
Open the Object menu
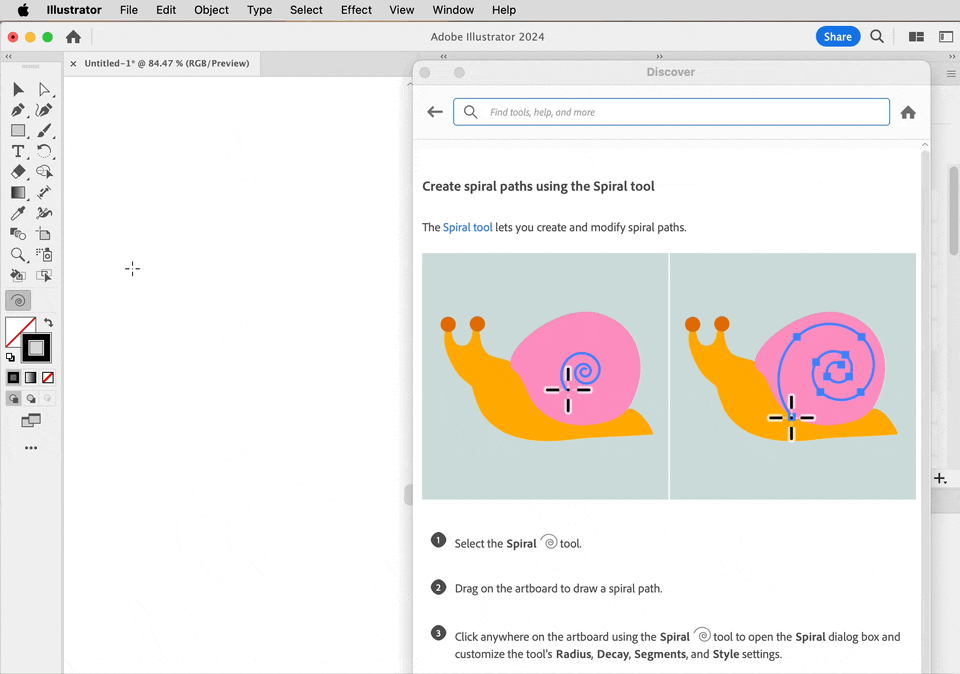(211, 10)
